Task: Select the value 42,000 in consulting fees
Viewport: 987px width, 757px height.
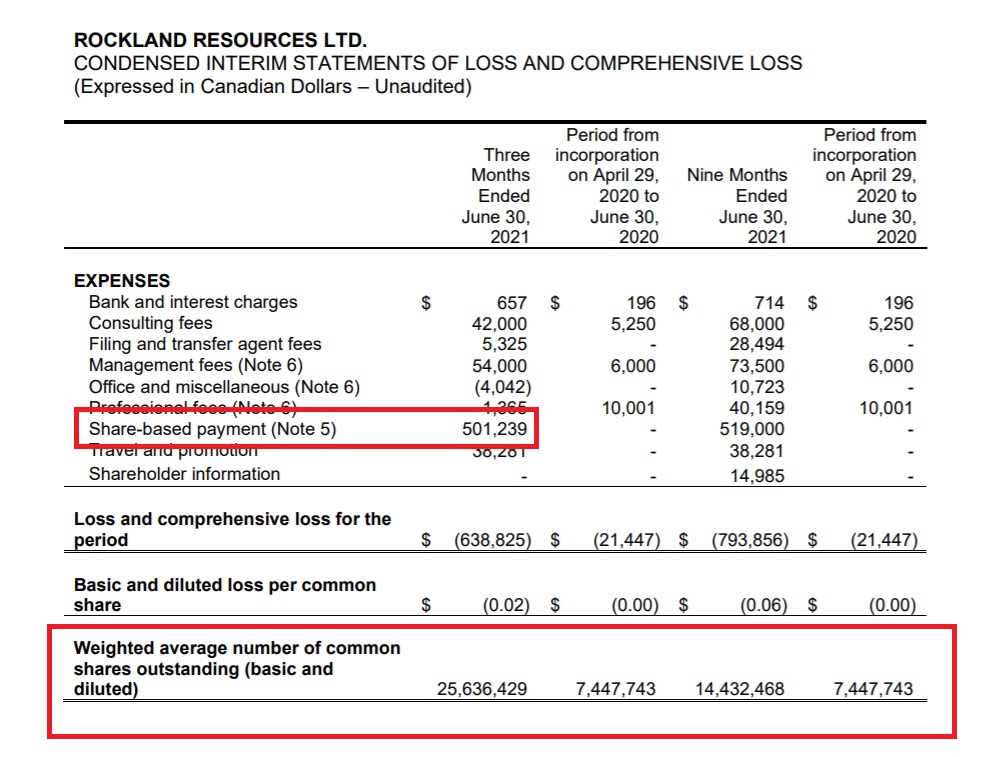Action: coord(499,324)
